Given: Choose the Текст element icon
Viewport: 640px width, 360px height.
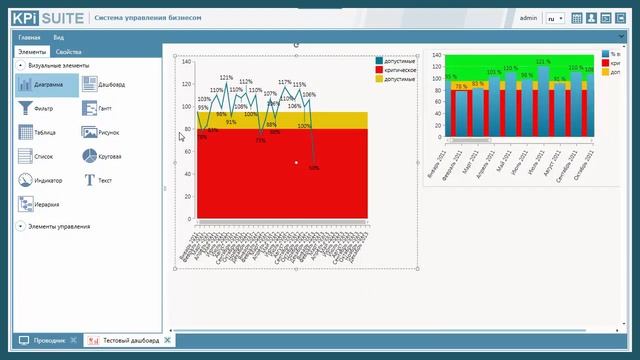Looking at the screenshot, I should pos(89,180).
